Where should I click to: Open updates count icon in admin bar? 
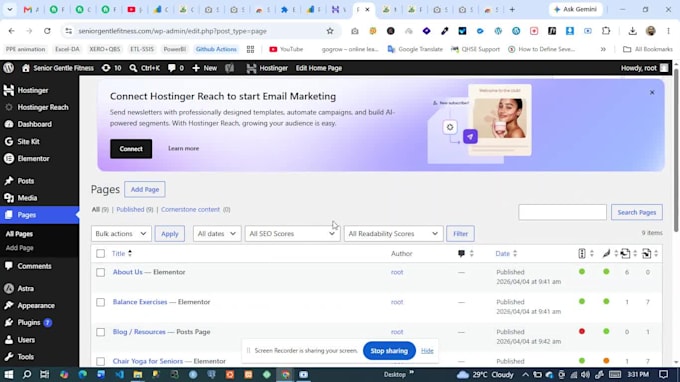pyautogui.click(x=111, y=68)
